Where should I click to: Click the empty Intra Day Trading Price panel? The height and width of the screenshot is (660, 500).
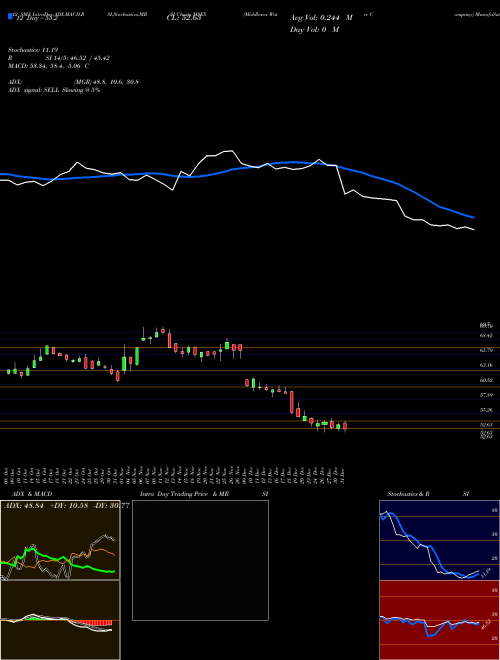pos(200,560)
